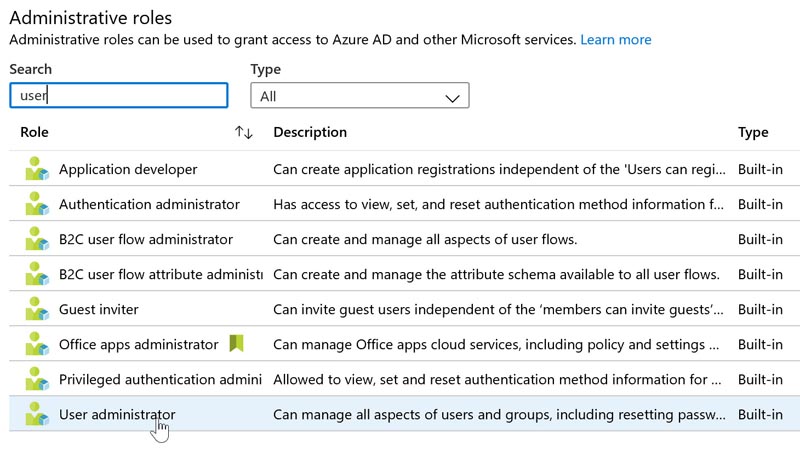800x450 pixels.
Task: Select description 'Can invite guest users independent...'
Action: point(498,310)
